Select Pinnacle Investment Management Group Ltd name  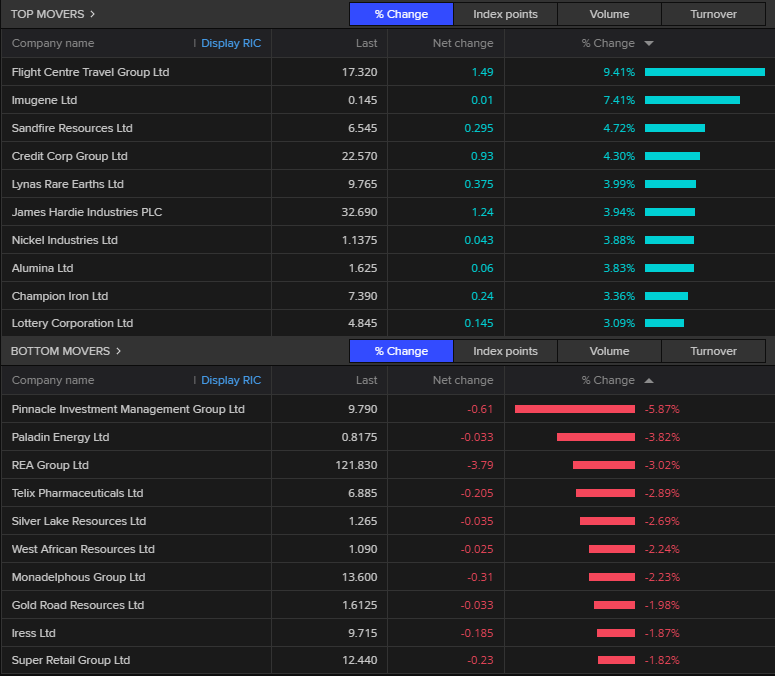click(x=128, y=409)
